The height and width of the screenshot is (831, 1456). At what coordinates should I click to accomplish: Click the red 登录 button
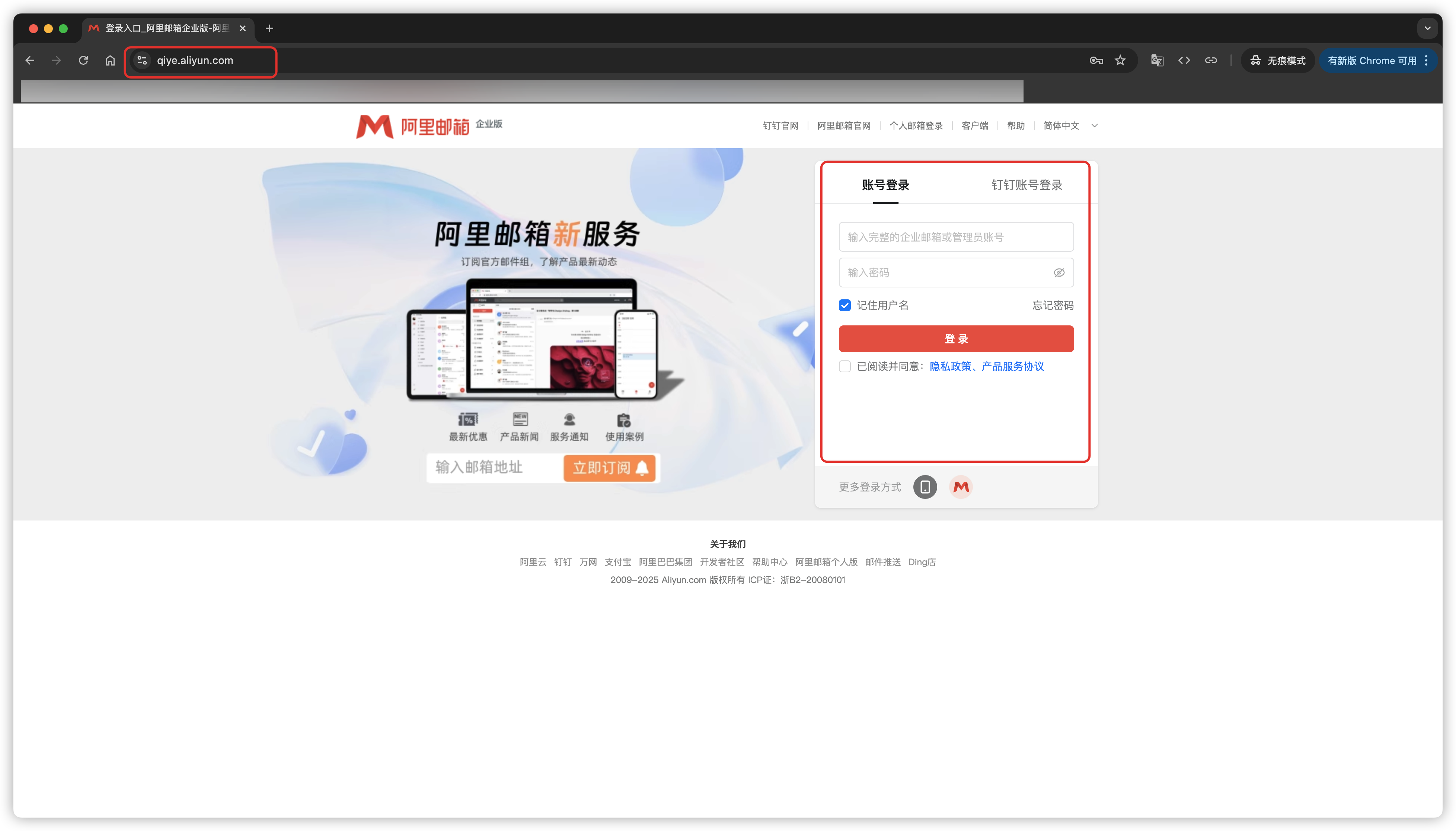click(x=956, y=339)
